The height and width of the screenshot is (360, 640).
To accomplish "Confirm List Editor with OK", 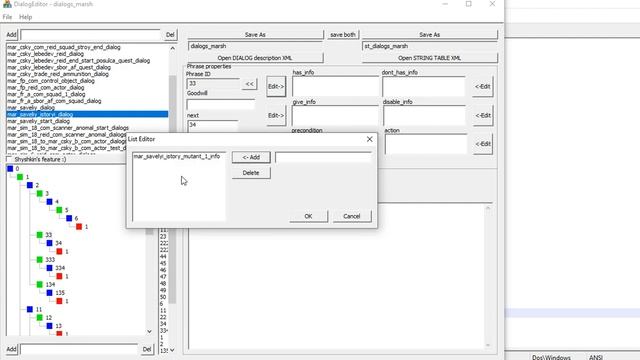I will click(308, 216).
